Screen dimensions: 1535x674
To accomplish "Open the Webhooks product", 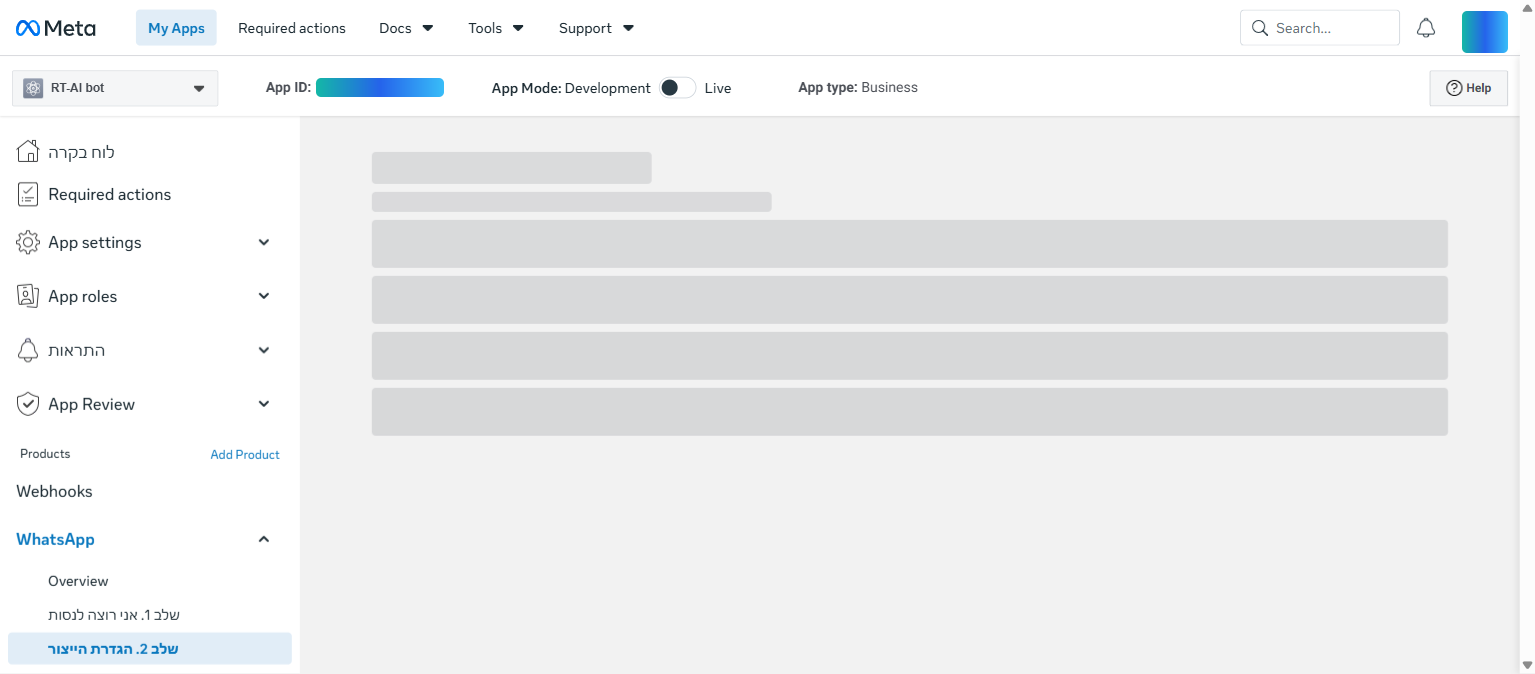I will [x=54, y=491].
